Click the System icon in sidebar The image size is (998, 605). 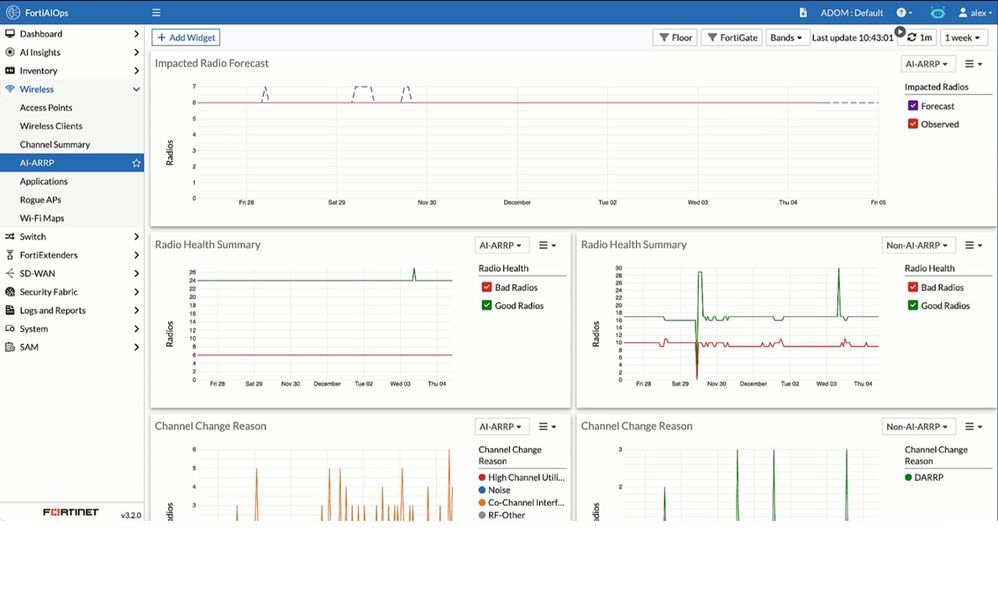click(x=10, y=329)
